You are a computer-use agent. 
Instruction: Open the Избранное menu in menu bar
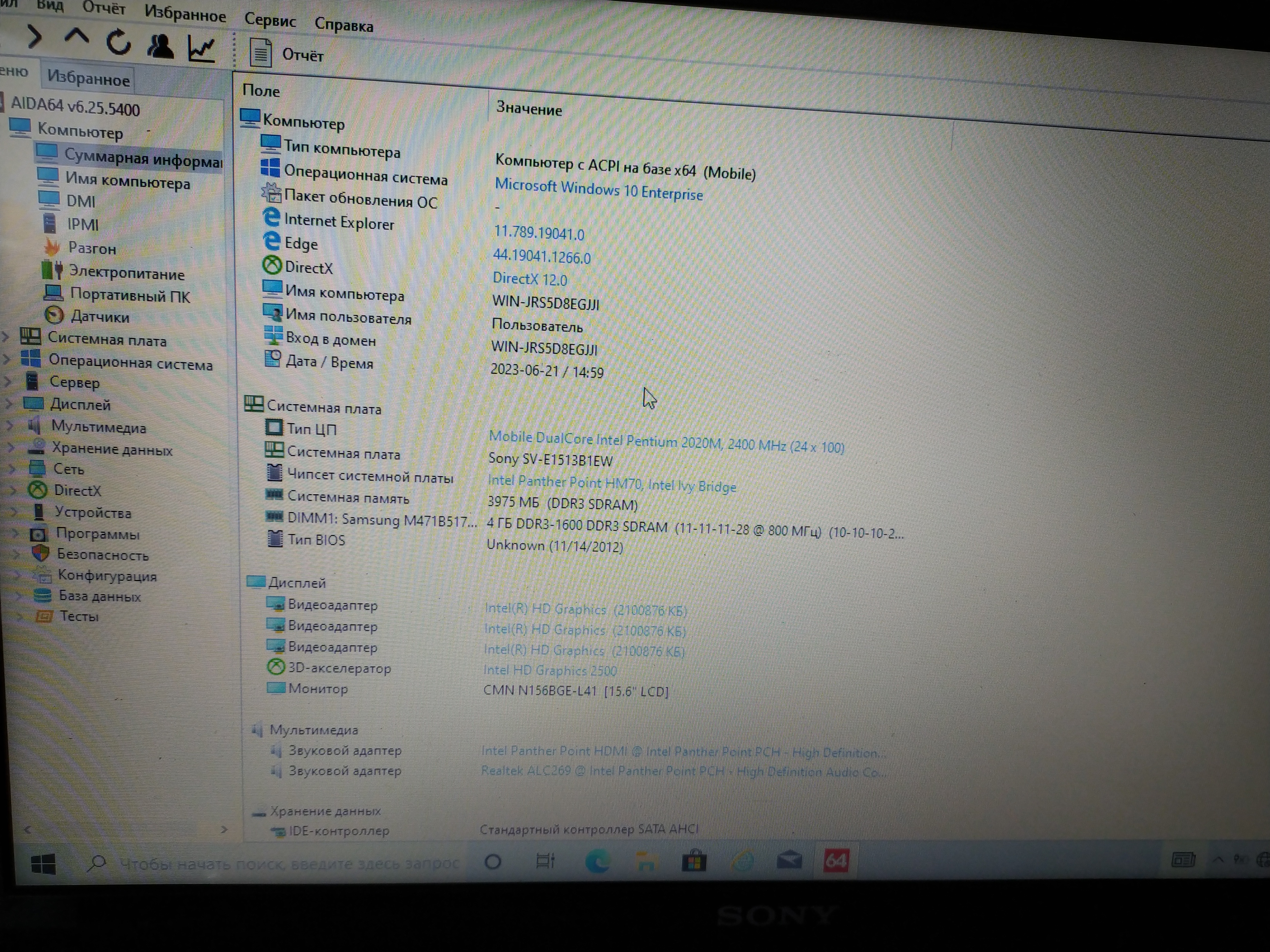click(x=185, y=13)
